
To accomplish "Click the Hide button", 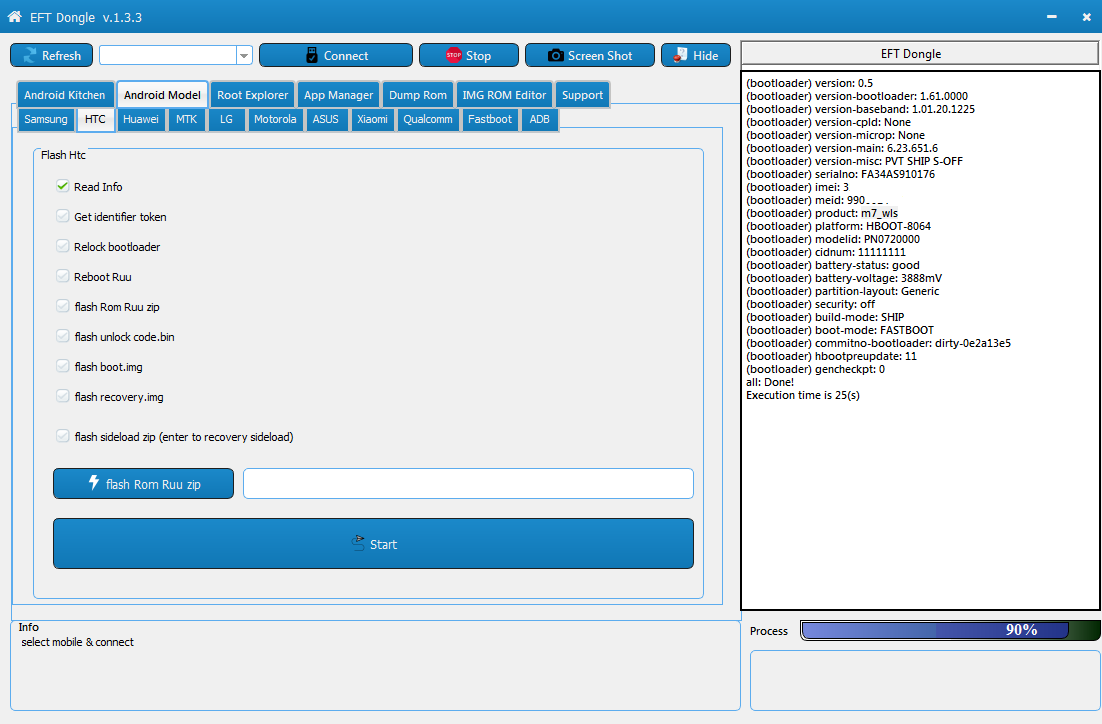I will click(x=696, y=56).
